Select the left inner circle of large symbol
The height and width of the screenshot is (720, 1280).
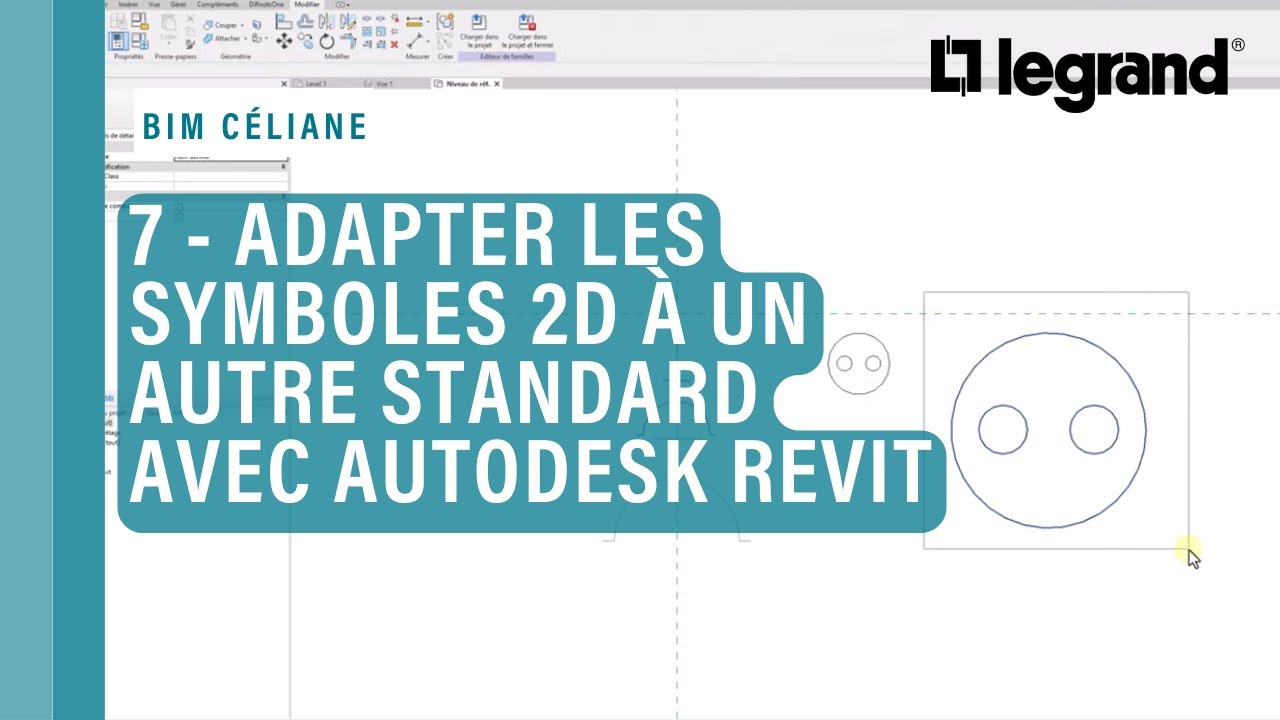pyautogui.click(x=1003, y=429)
